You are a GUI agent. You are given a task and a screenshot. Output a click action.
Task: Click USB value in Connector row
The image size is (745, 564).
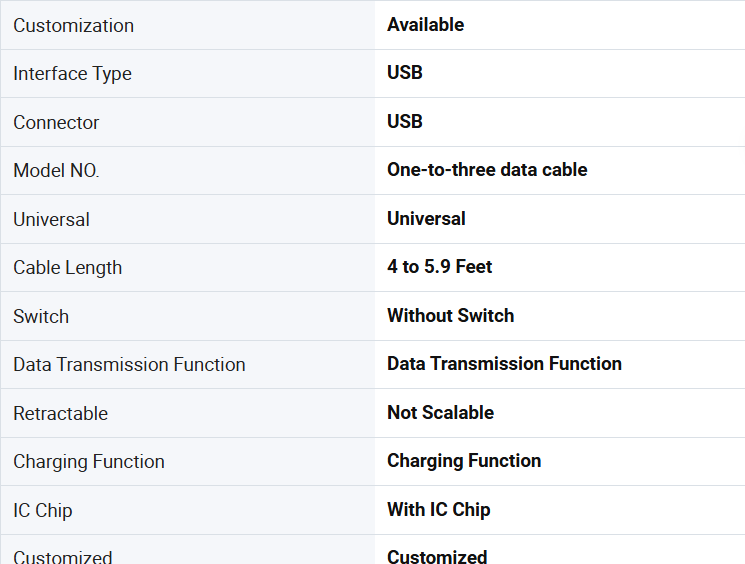coord(404,122)
